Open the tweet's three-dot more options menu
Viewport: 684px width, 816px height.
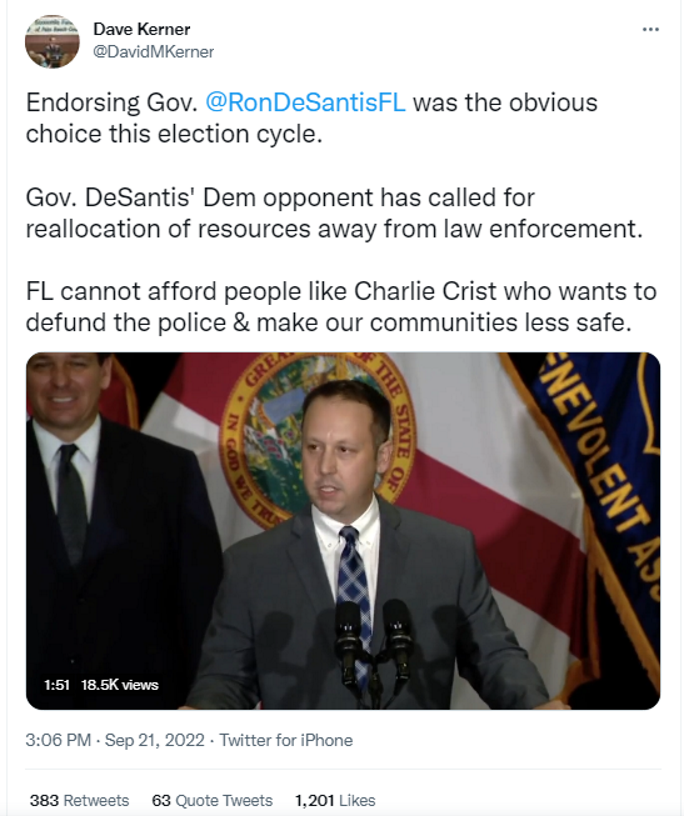point(650,30)
